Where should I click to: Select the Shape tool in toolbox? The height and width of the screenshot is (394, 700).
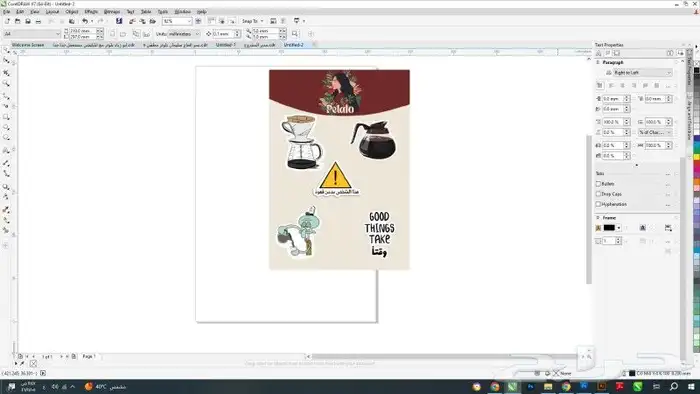[6, 61]
